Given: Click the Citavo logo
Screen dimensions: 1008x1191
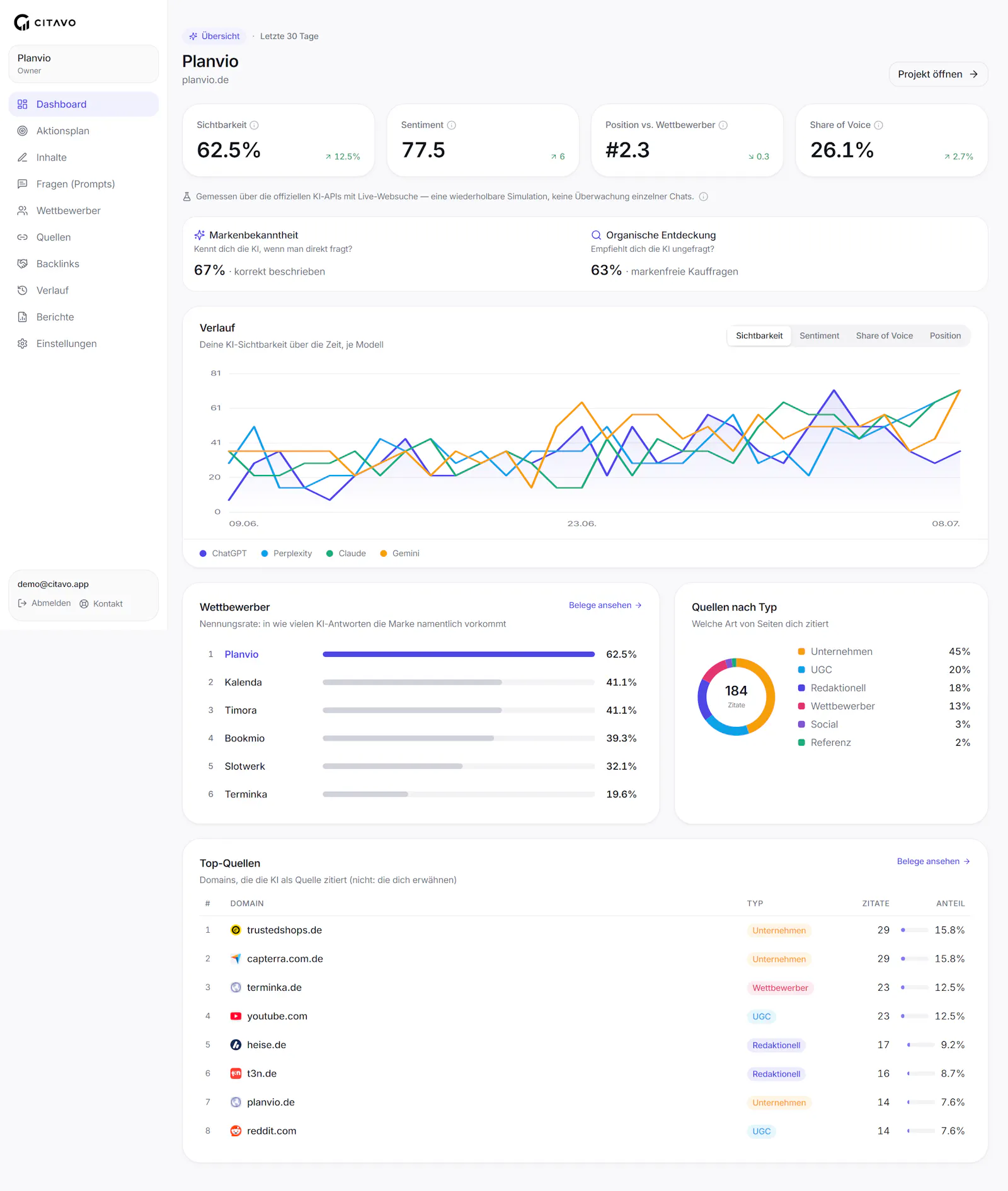Looking at the screenshot, I should click(x=45, y=23).
